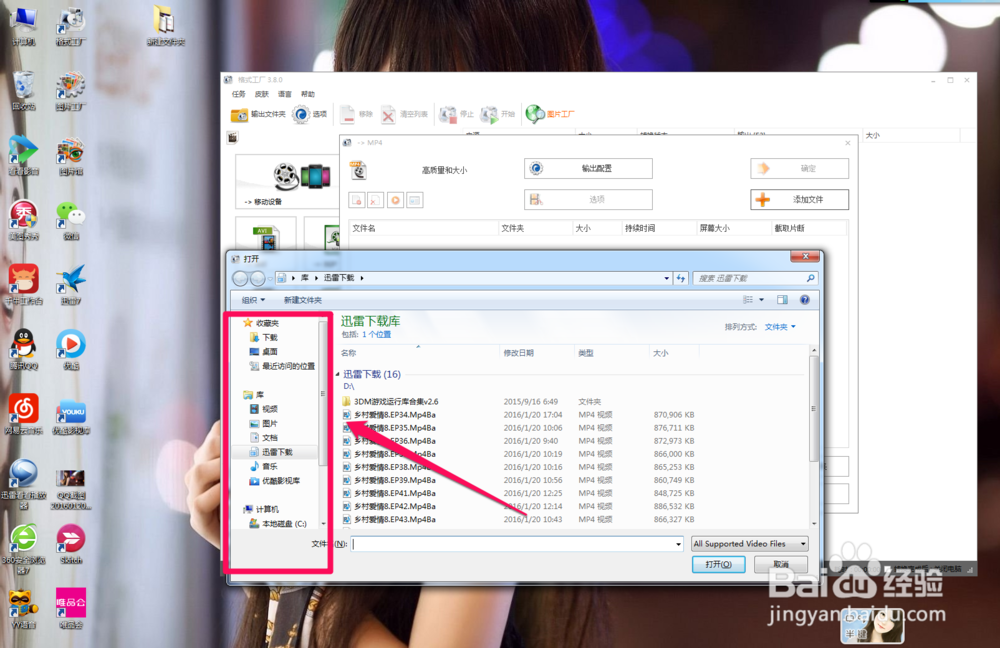The height and width of the screenshot is (648, 1000).
Task: Open the 输出文件夹 output folder toolbar button
Action: pyautogui.click(x=258, y=114)
